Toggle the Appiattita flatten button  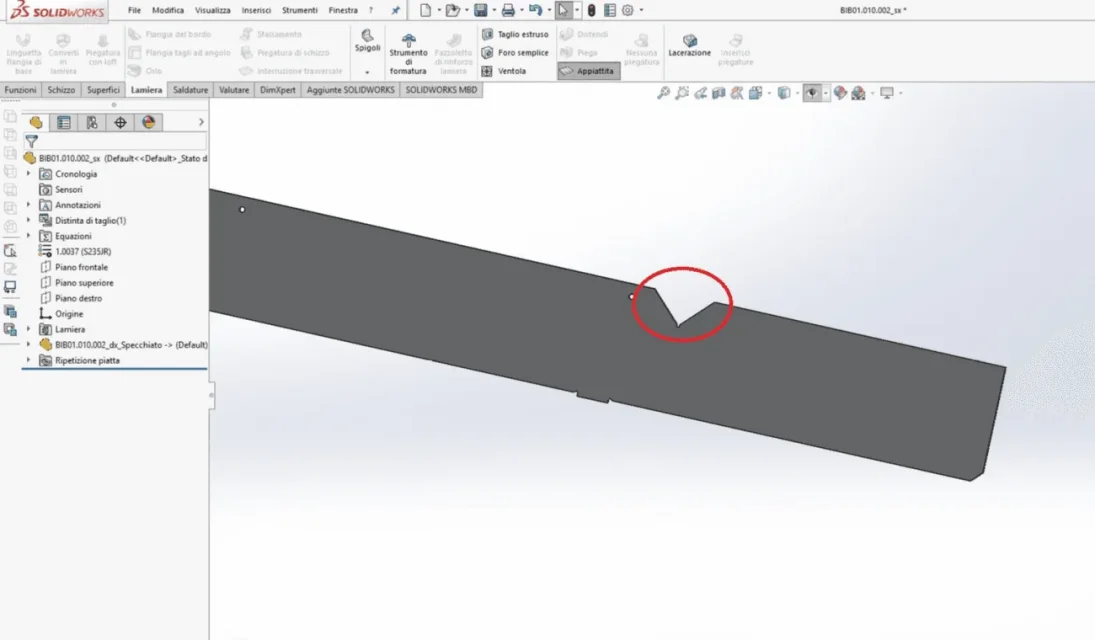[x=588, y=71]
